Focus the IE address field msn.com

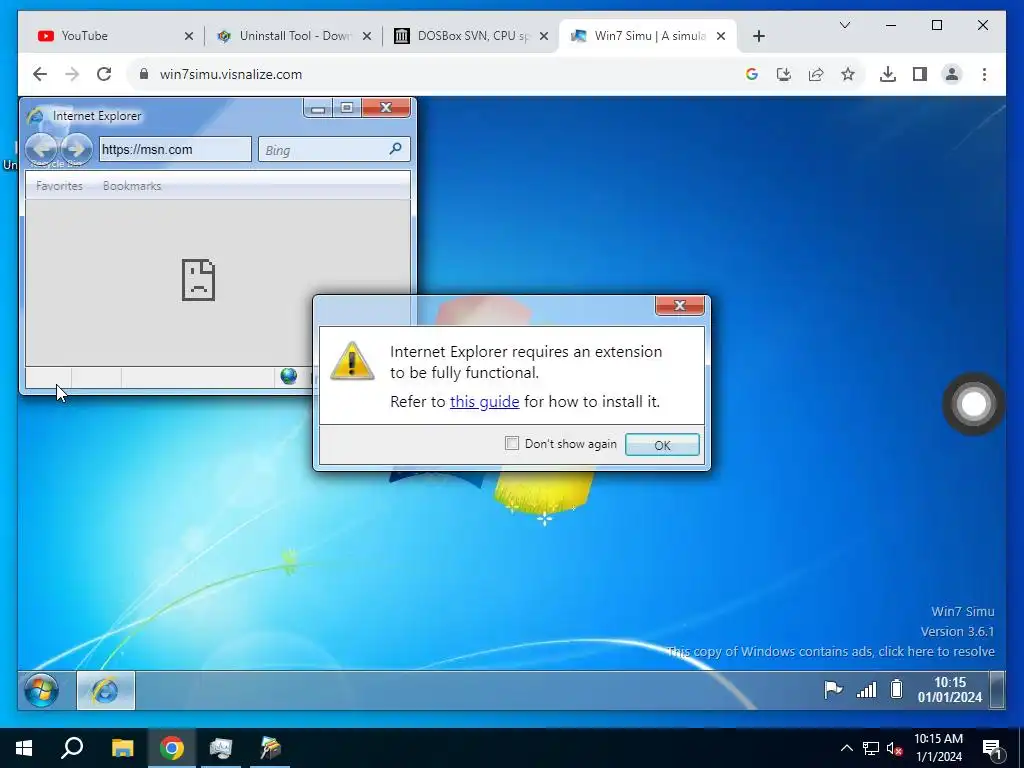[x=175, y=150]
